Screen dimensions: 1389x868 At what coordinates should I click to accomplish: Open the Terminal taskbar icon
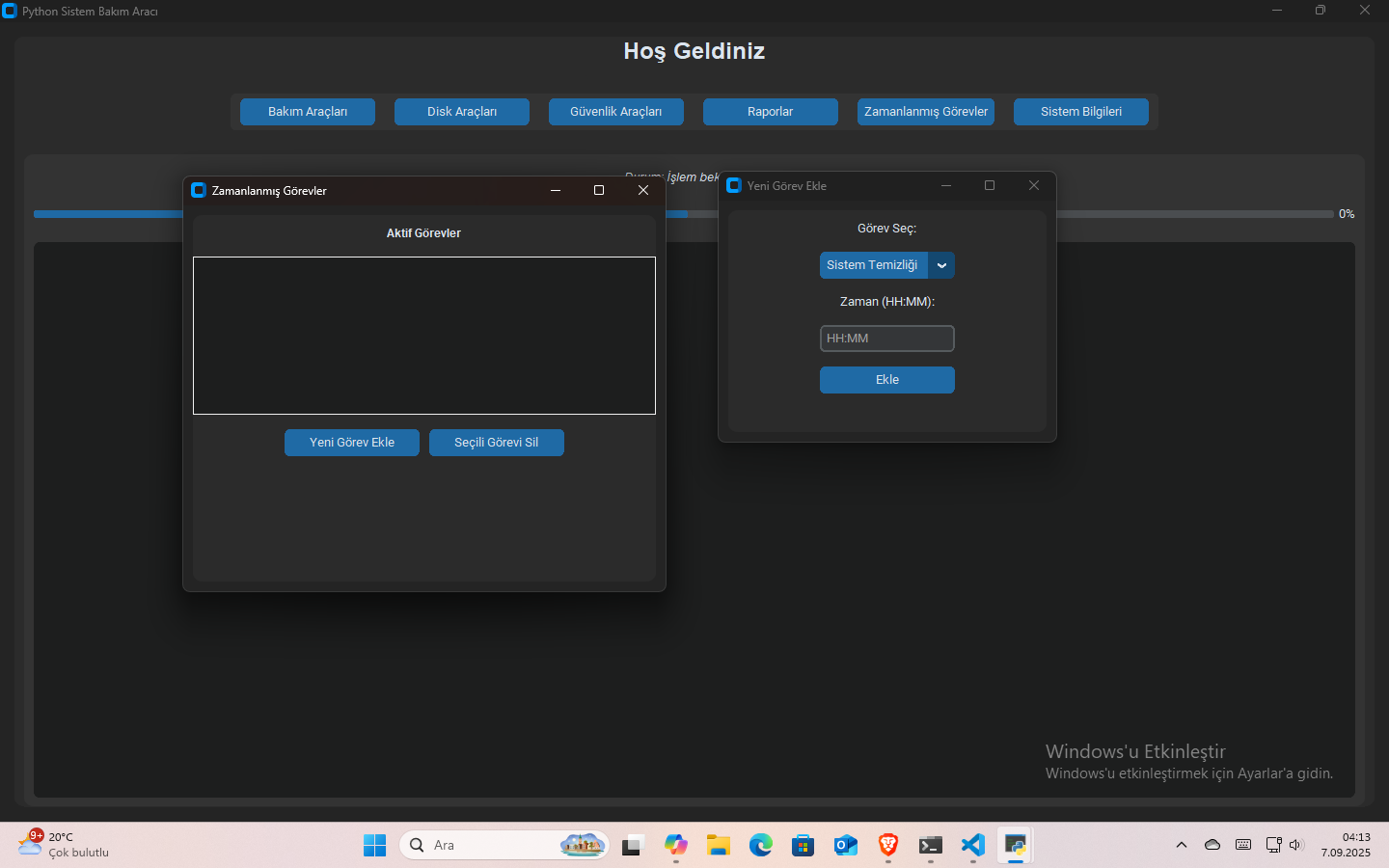coord(931,846)
